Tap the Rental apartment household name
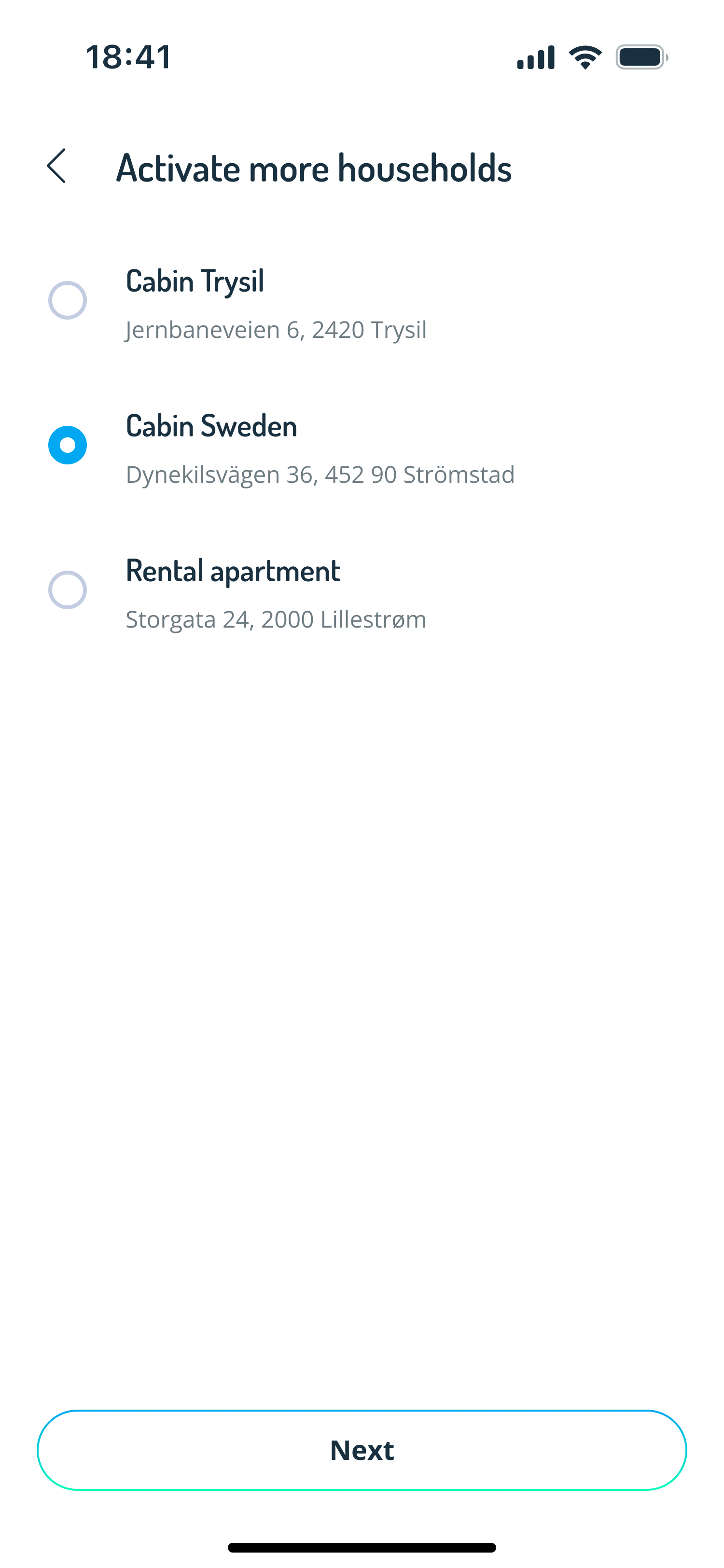724x1568 pixels. point(233,571)
